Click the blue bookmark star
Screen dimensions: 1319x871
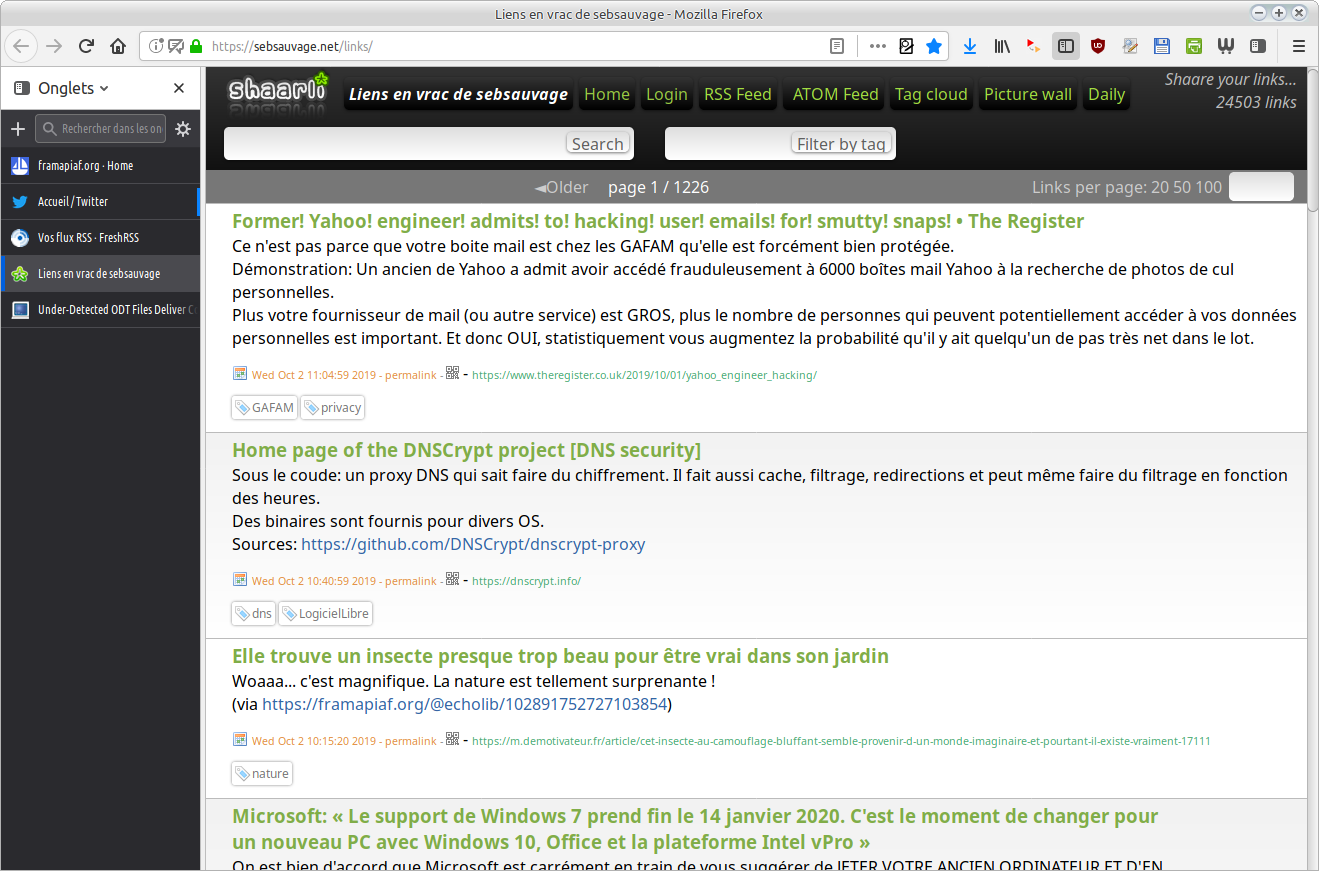point(934,46)
